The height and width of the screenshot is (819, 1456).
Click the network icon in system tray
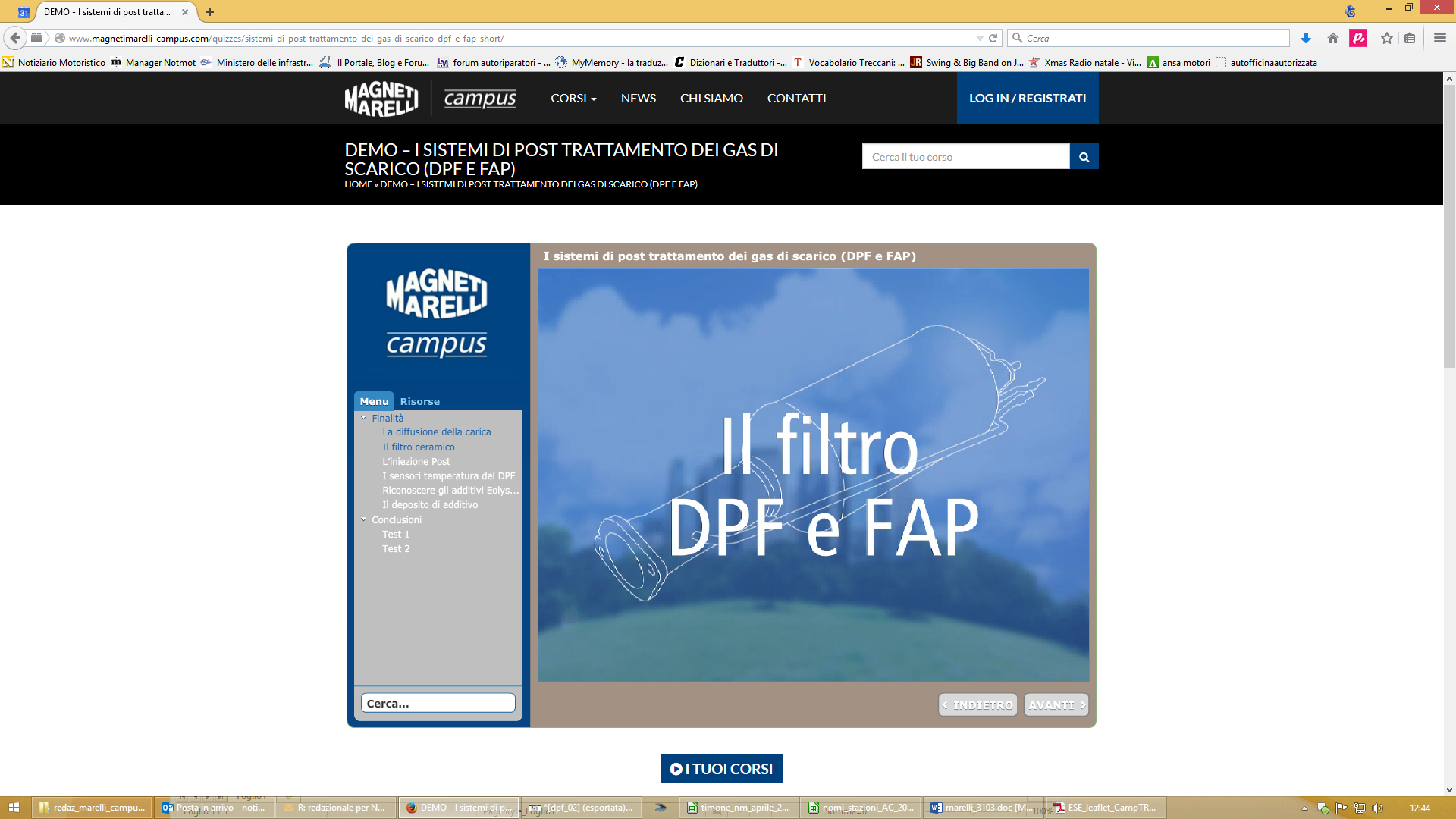(1360, 808)
